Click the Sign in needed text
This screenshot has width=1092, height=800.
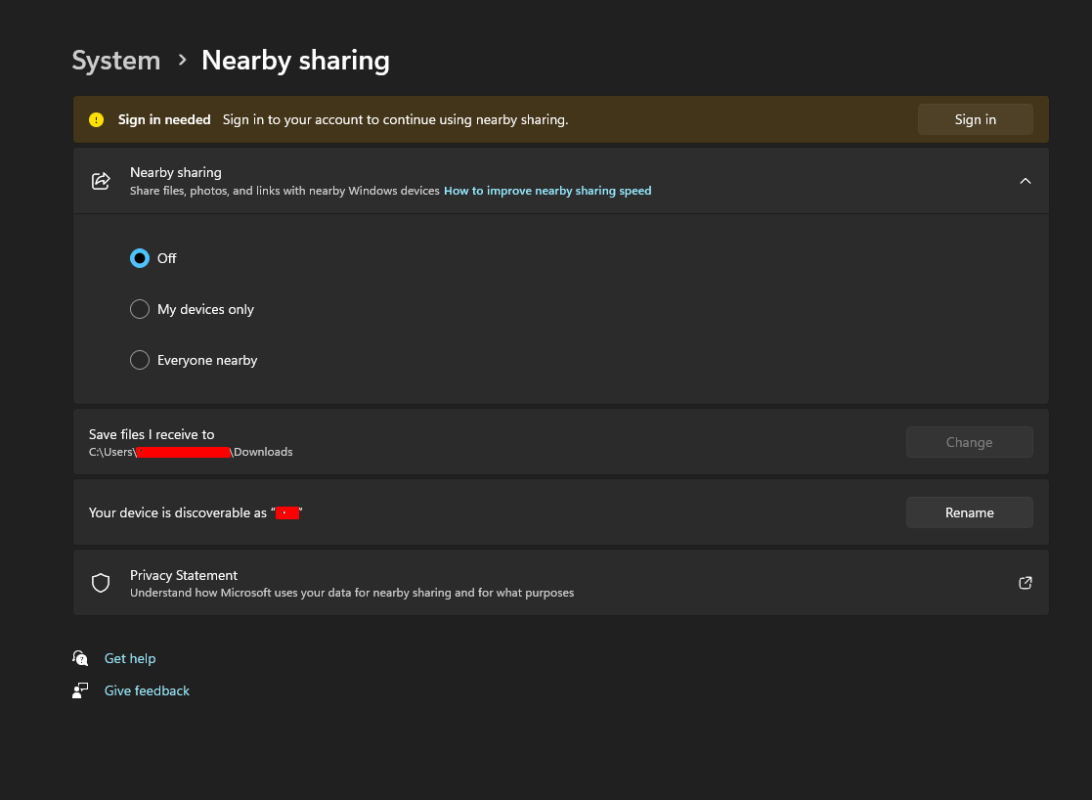tap(164, 120)
